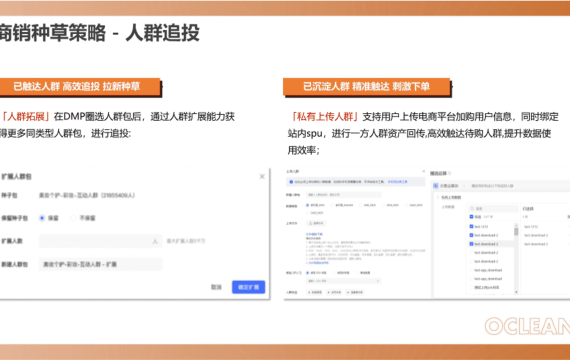Click the blue 确定扩展 button
This screenshot has width=570, height=360.
coord(248,287)
